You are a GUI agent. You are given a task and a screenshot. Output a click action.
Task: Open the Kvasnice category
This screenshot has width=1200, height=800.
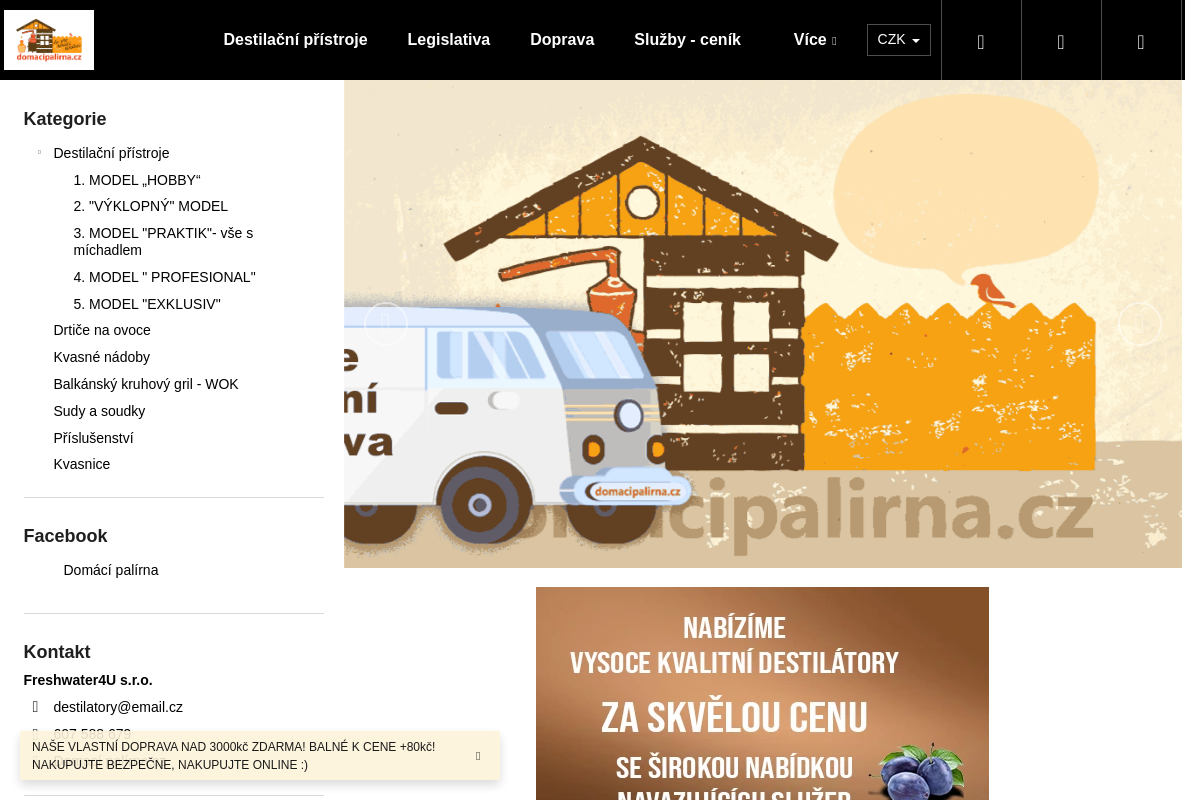82,464
